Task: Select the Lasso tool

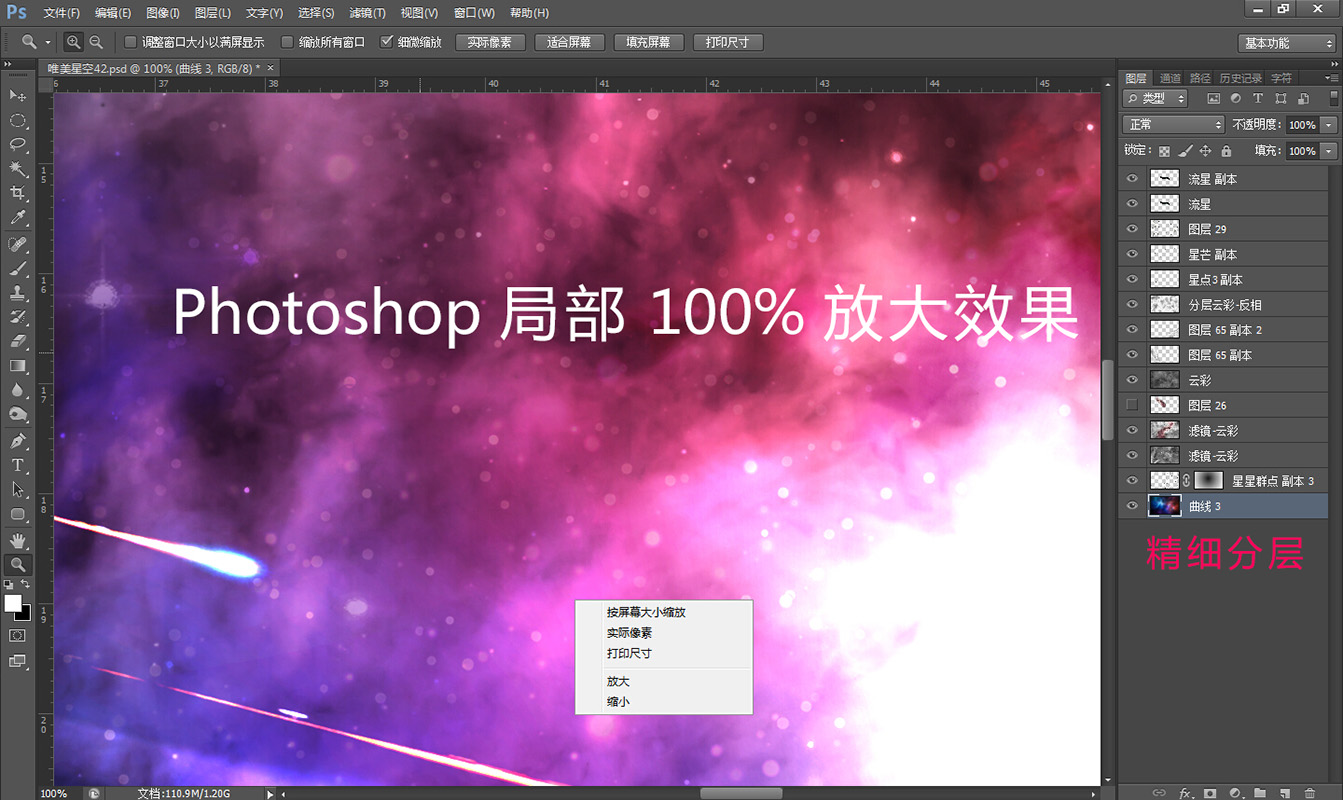Action: point(18,145)
